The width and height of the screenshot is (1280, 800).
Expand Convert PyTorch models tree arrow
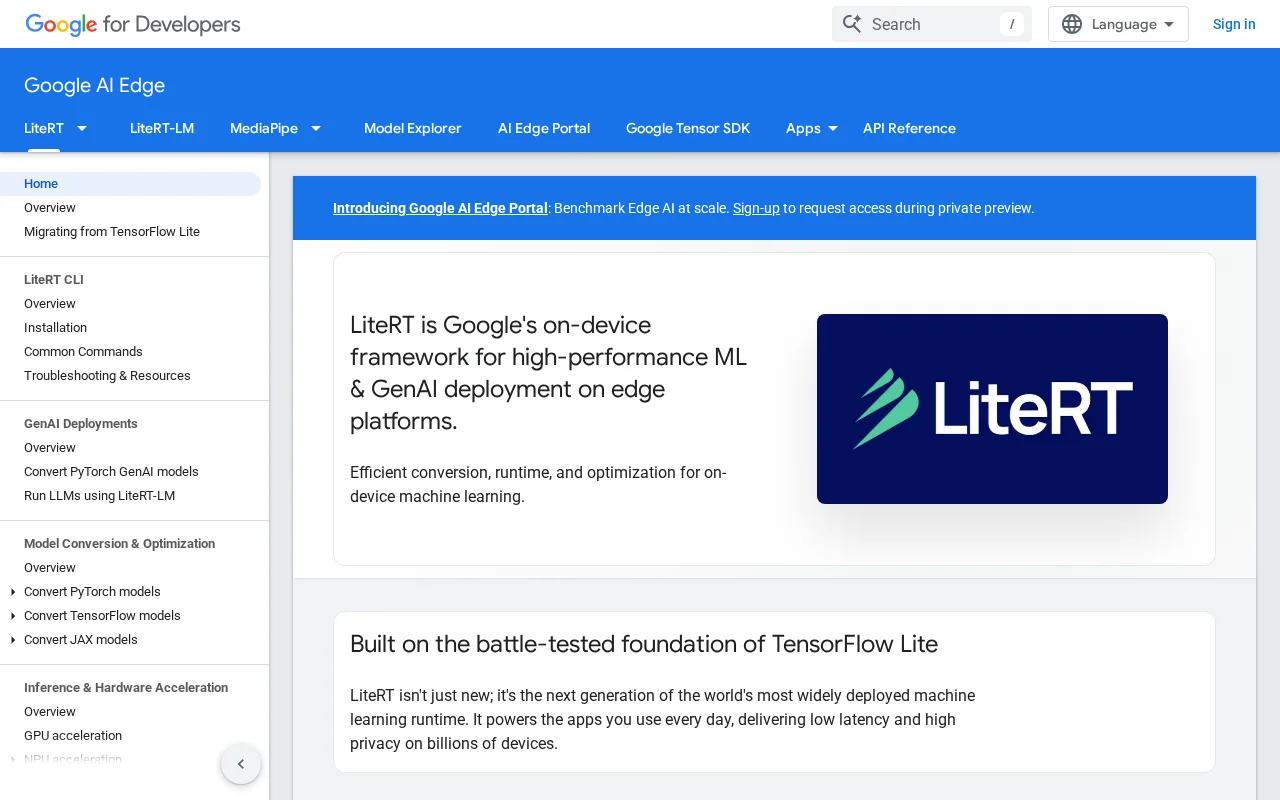coord(13,592)
